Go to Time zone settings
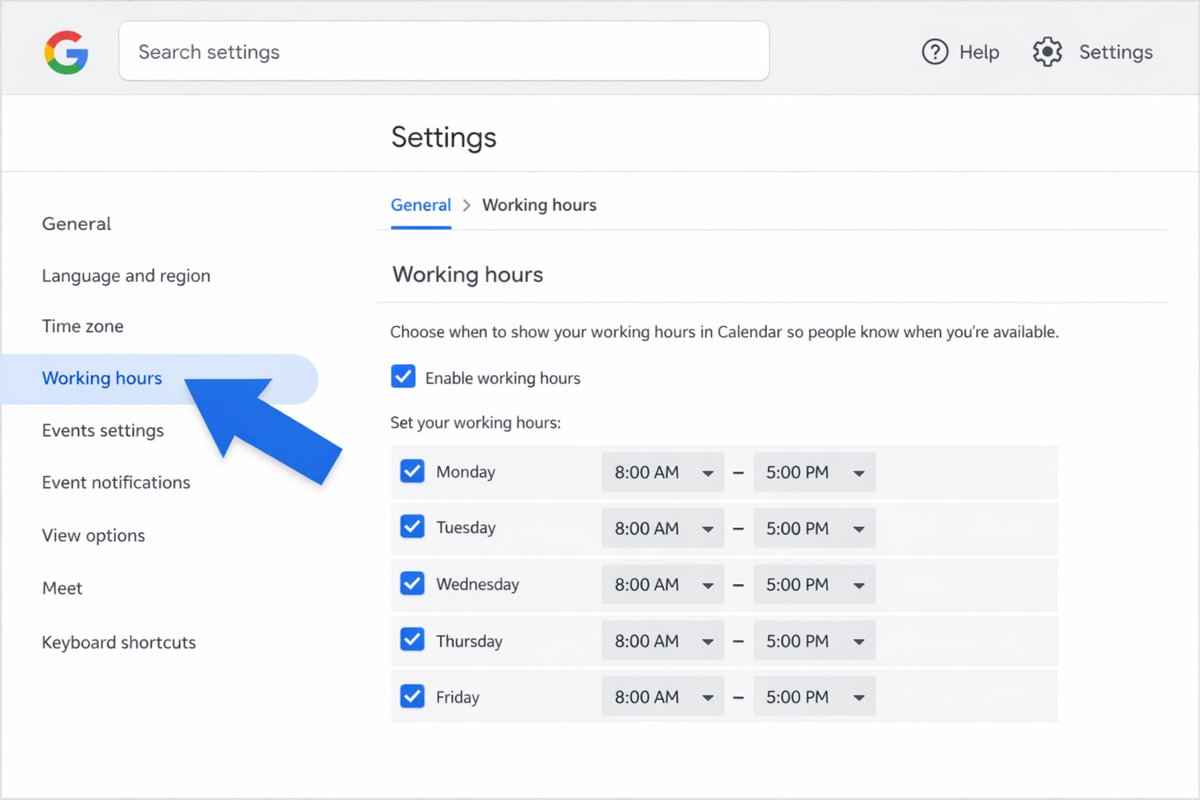 pos(83,326)
